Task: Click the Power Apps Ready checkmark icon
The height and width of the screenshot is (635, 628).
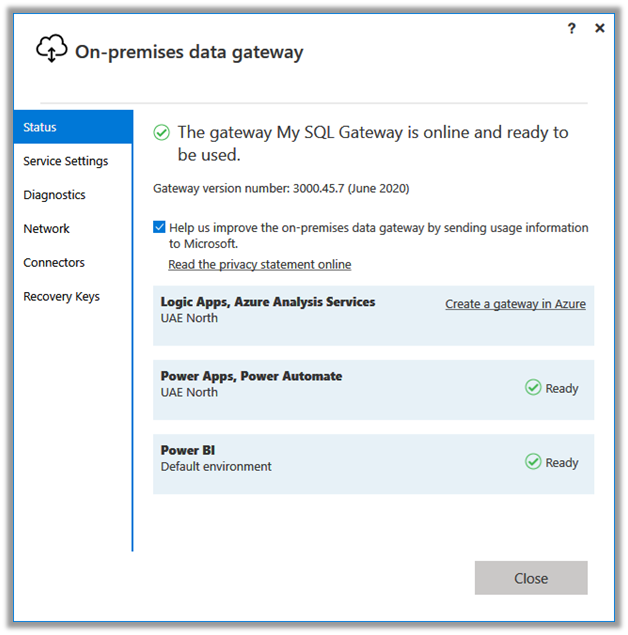Action: pos(533,388)
